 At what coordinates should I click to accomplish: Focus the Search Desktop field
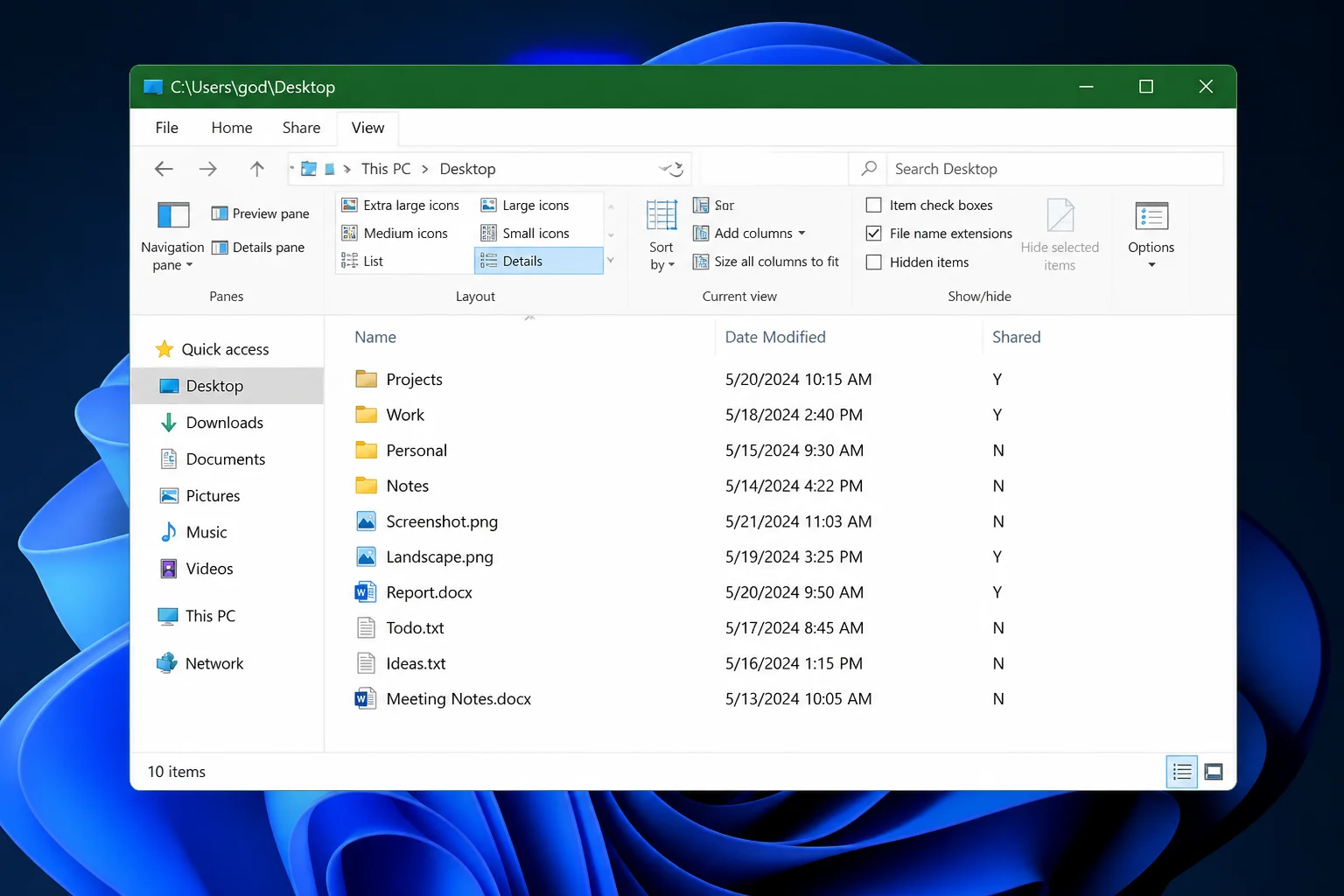pyautogui.click(x=1054, y=169)
